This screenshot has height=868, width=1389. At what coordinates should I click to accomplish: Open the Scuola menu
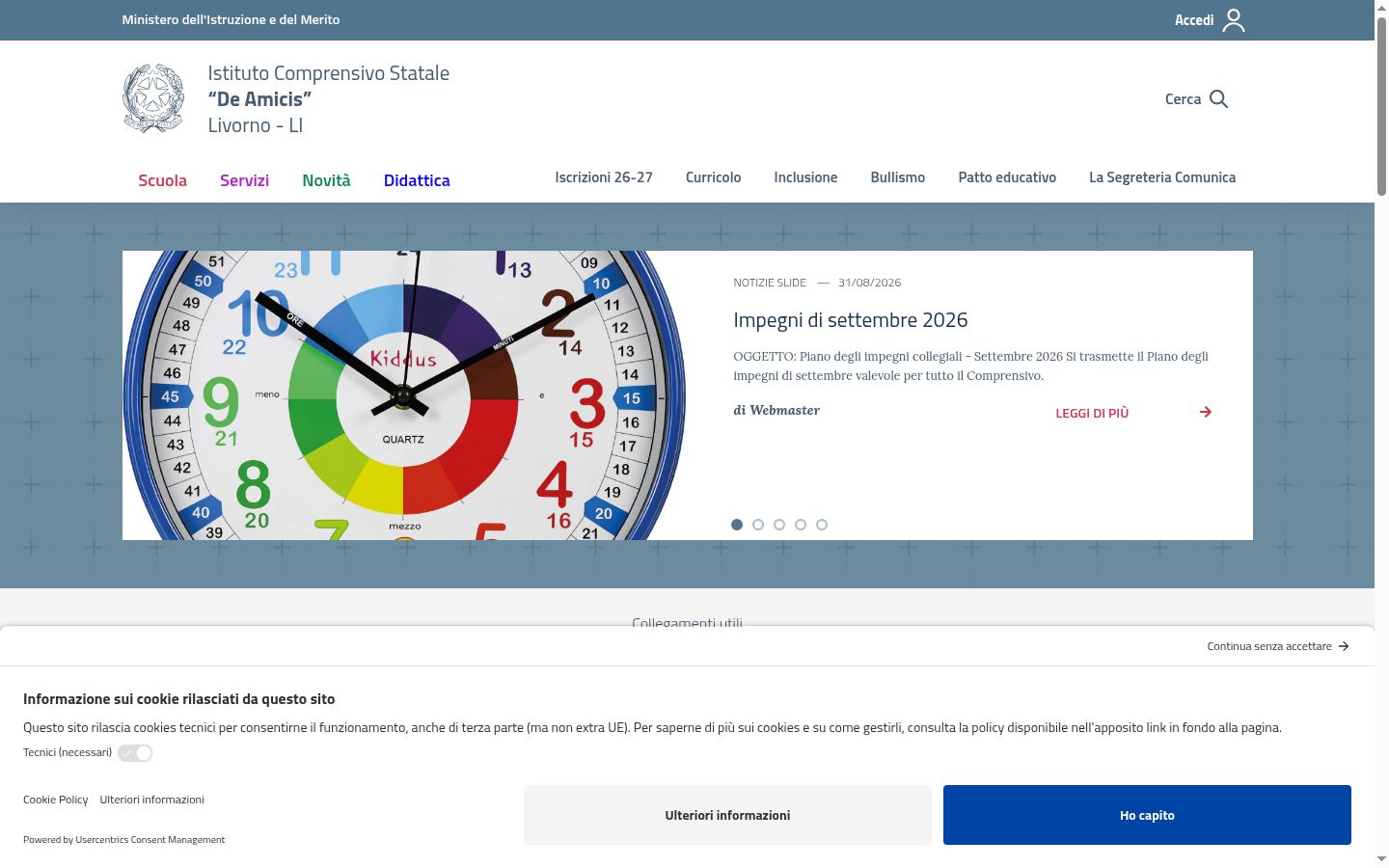162,180
